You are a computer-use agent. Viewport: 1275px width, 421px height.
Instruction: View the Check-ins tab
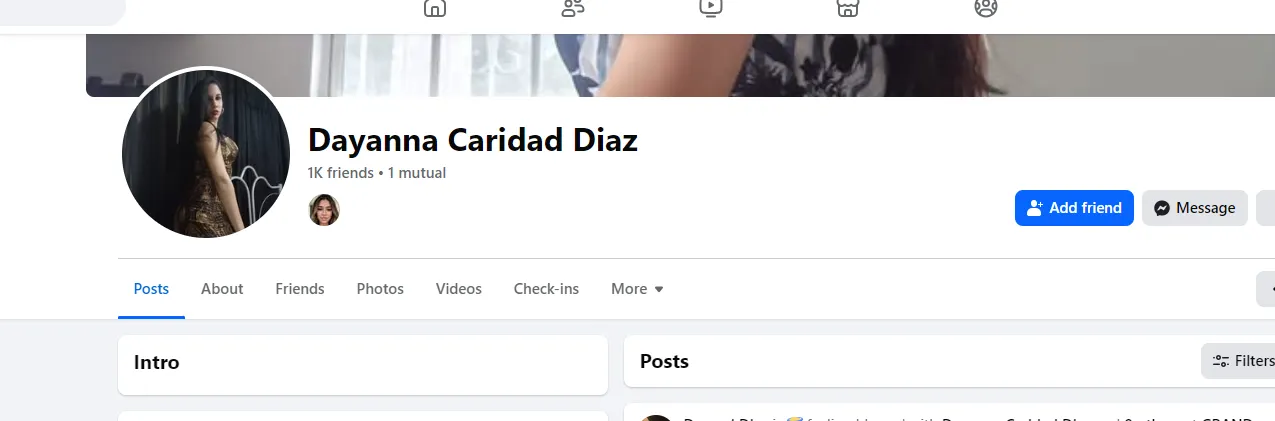[546, 289]
